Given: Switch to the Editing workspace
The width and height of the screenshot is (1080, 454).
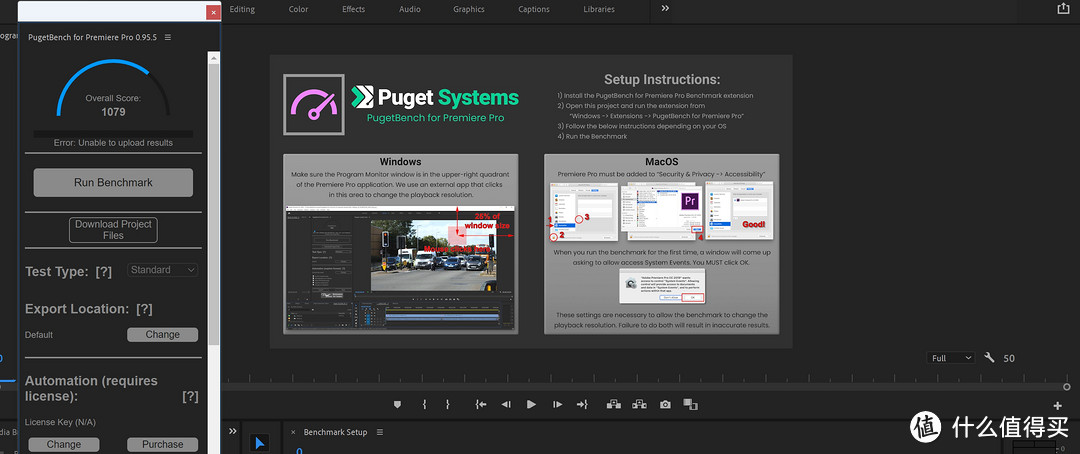Looking at the screenshot, I should tap(242, 9).
